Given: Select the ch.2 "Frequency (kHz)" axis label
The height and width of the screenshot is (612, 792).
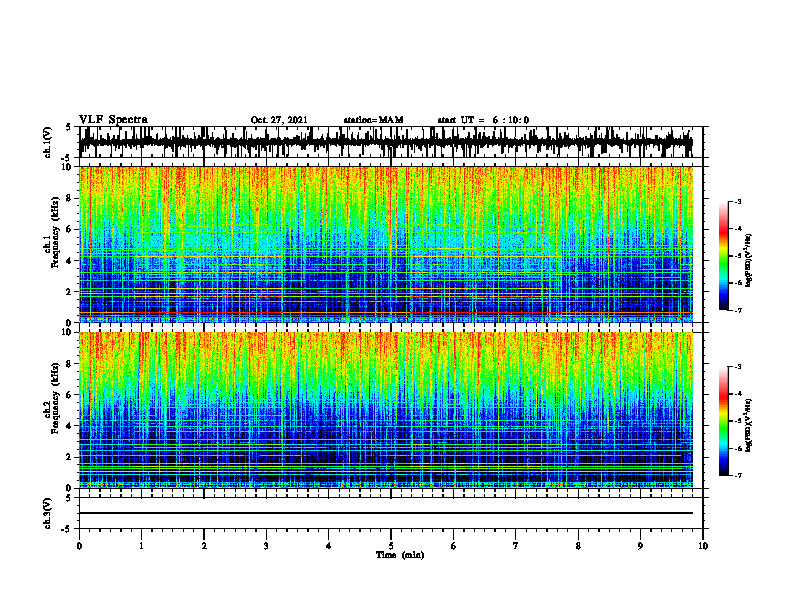Looking at the screenshot, I should pyautogui.click(x=57, y=398).
